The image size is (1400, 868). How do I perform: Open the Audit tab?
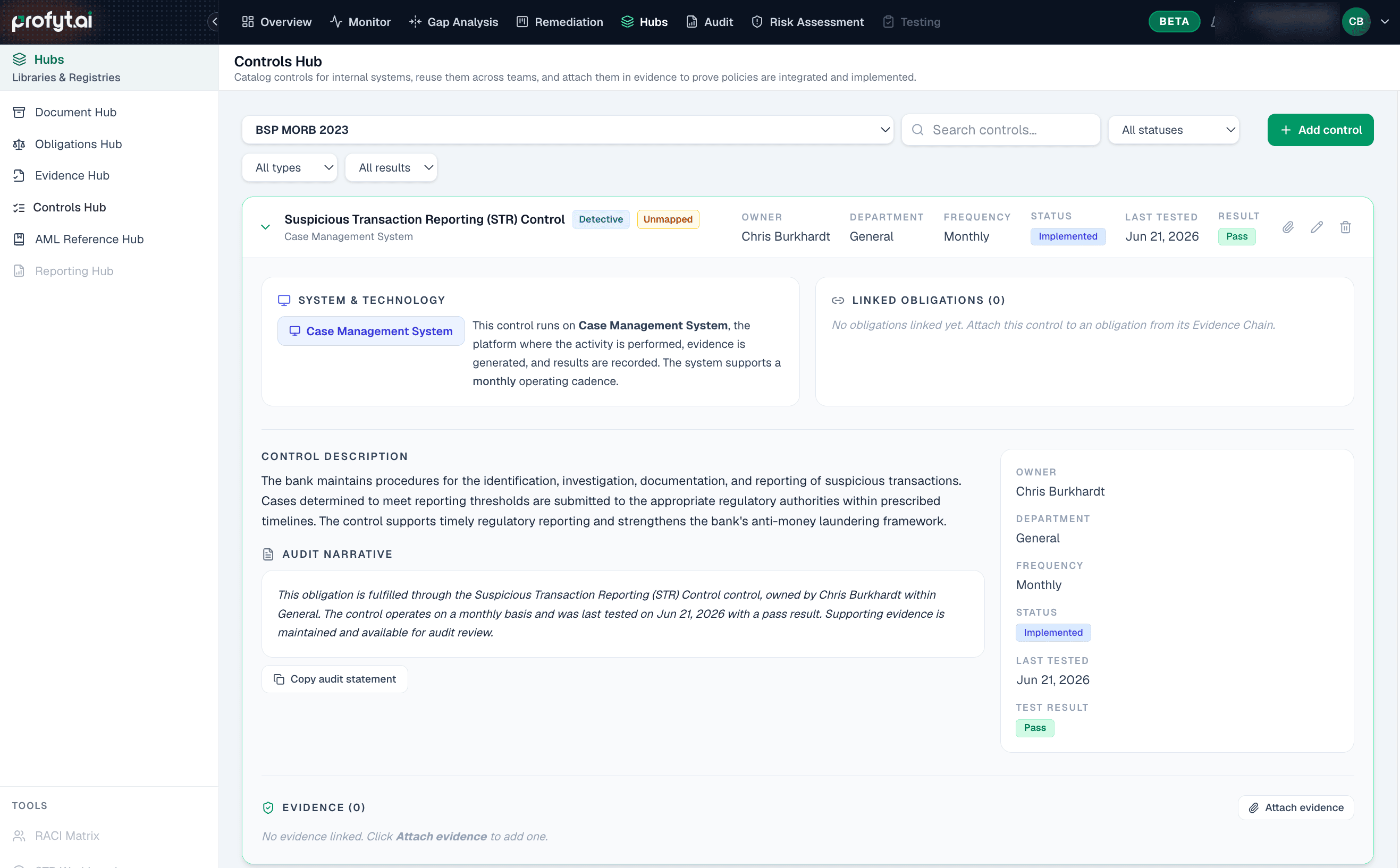(709, 22)
